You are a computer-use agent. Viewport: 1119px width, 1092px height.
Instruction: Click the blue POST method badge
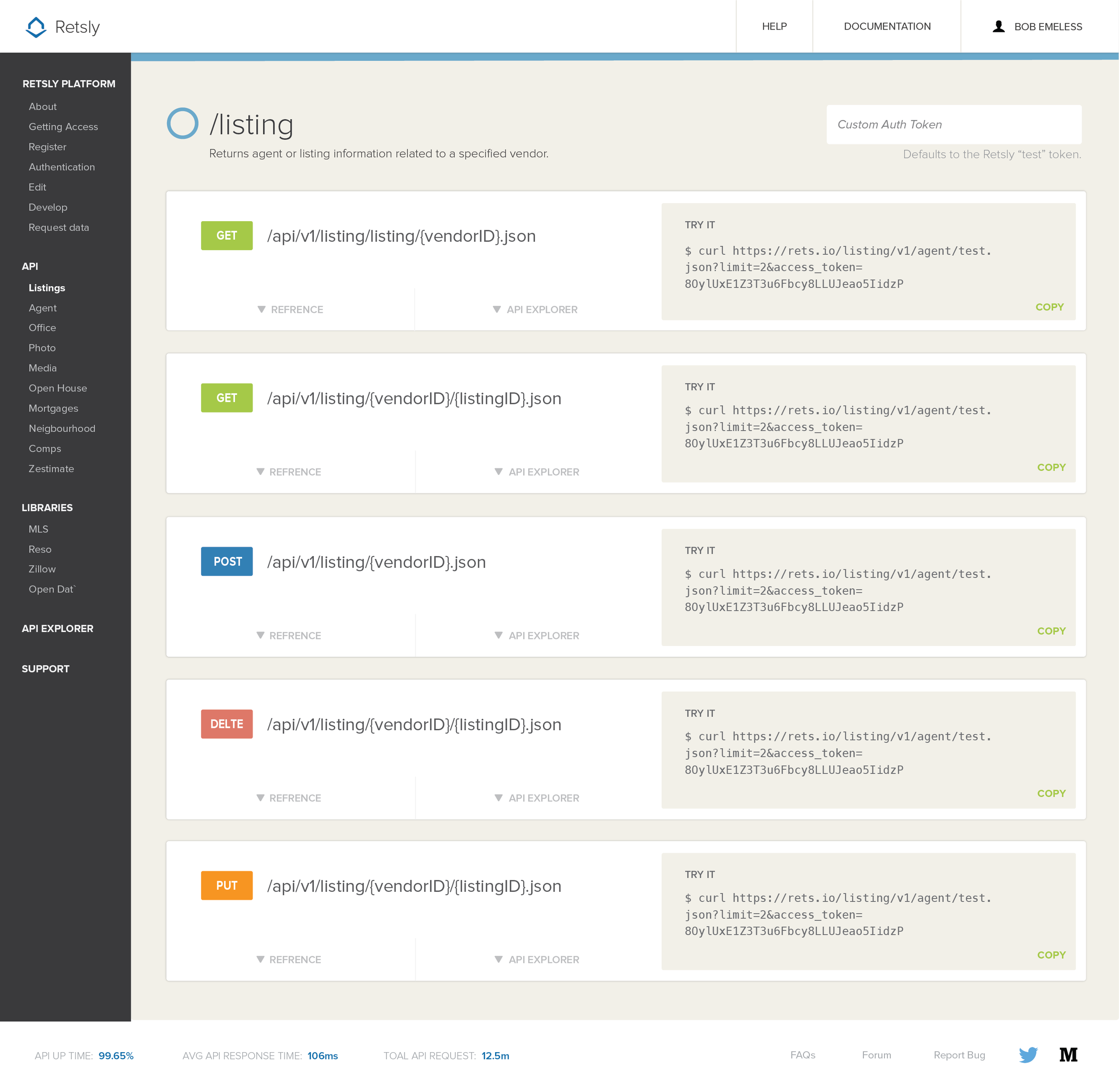tap(226, 561)
